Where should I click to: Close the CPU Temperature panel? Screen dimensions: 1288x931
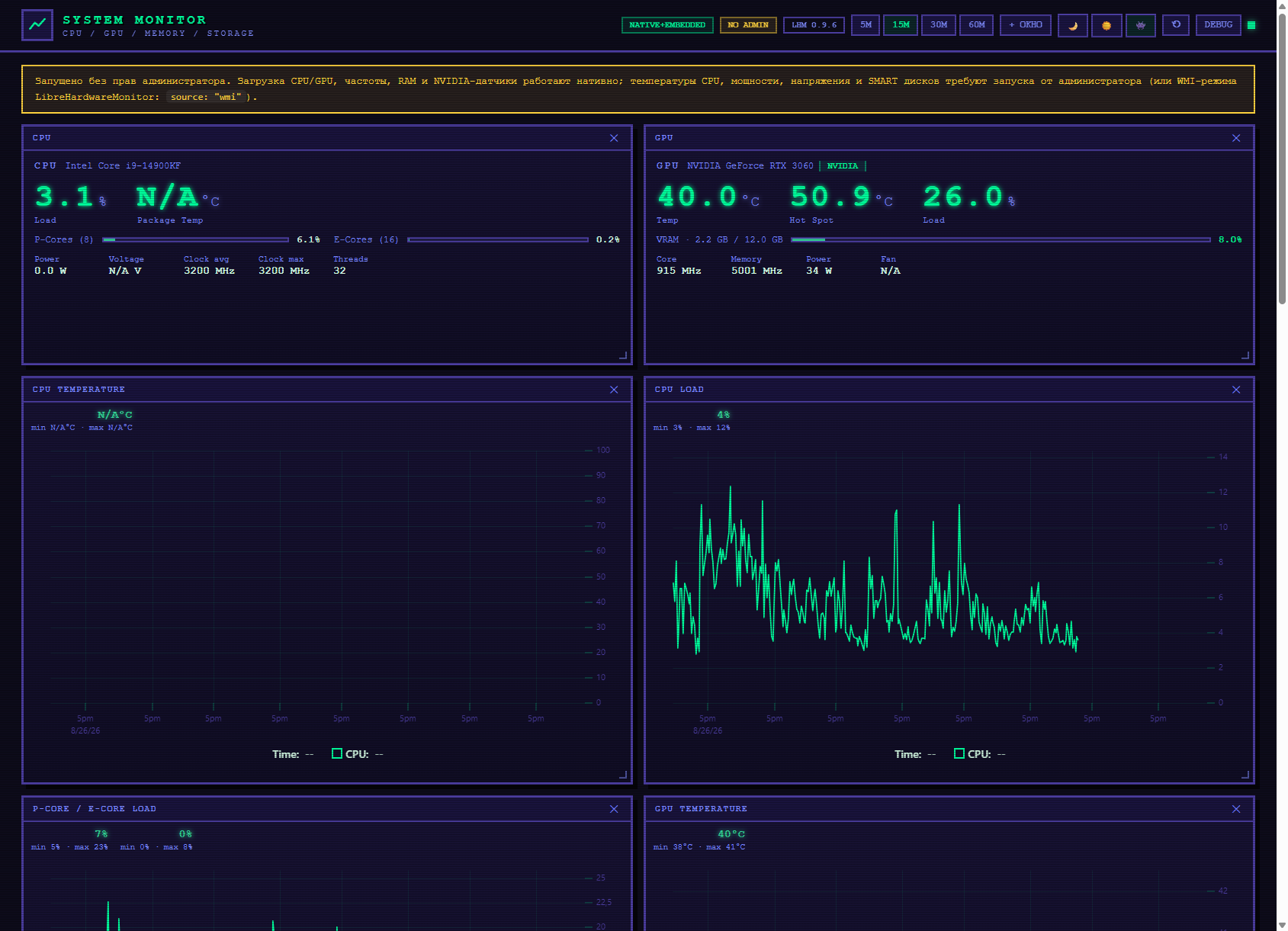point(614,390)
